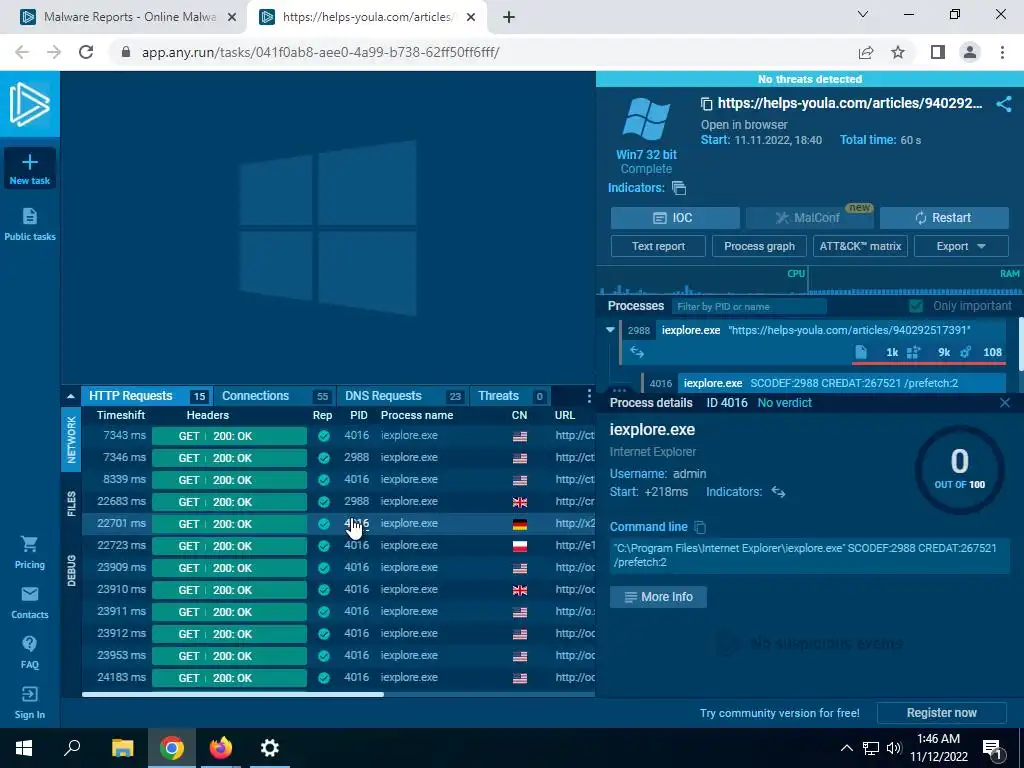The width and height of the screenshot is (1024, 768).
Task: Click the browser reload button
Action: point(86,52)
